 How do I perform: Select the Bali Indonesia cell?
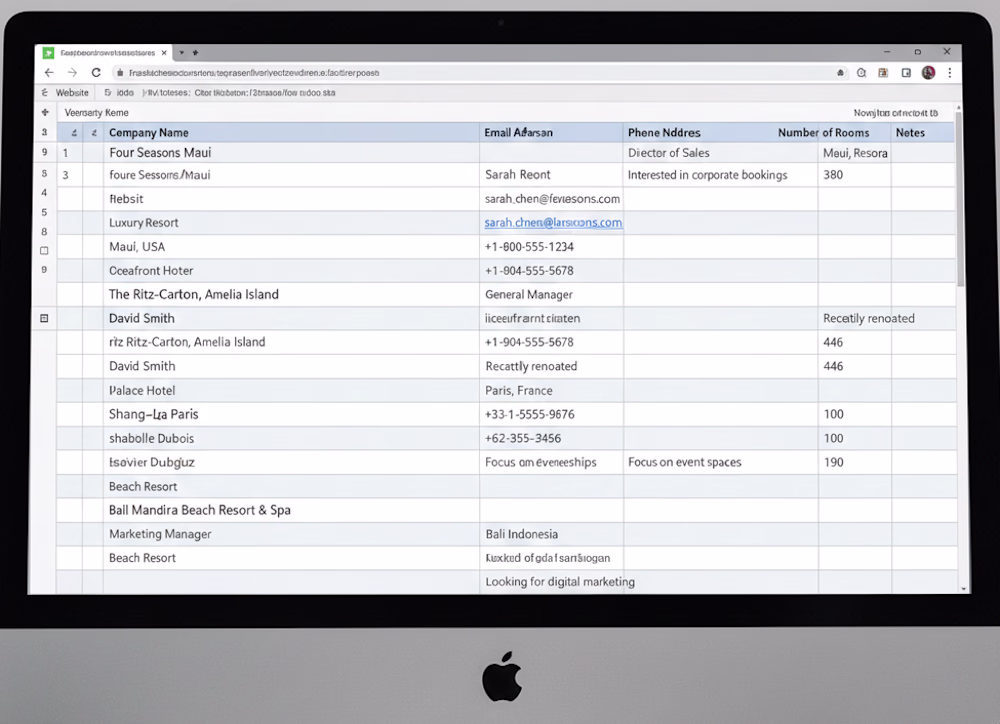551,534
